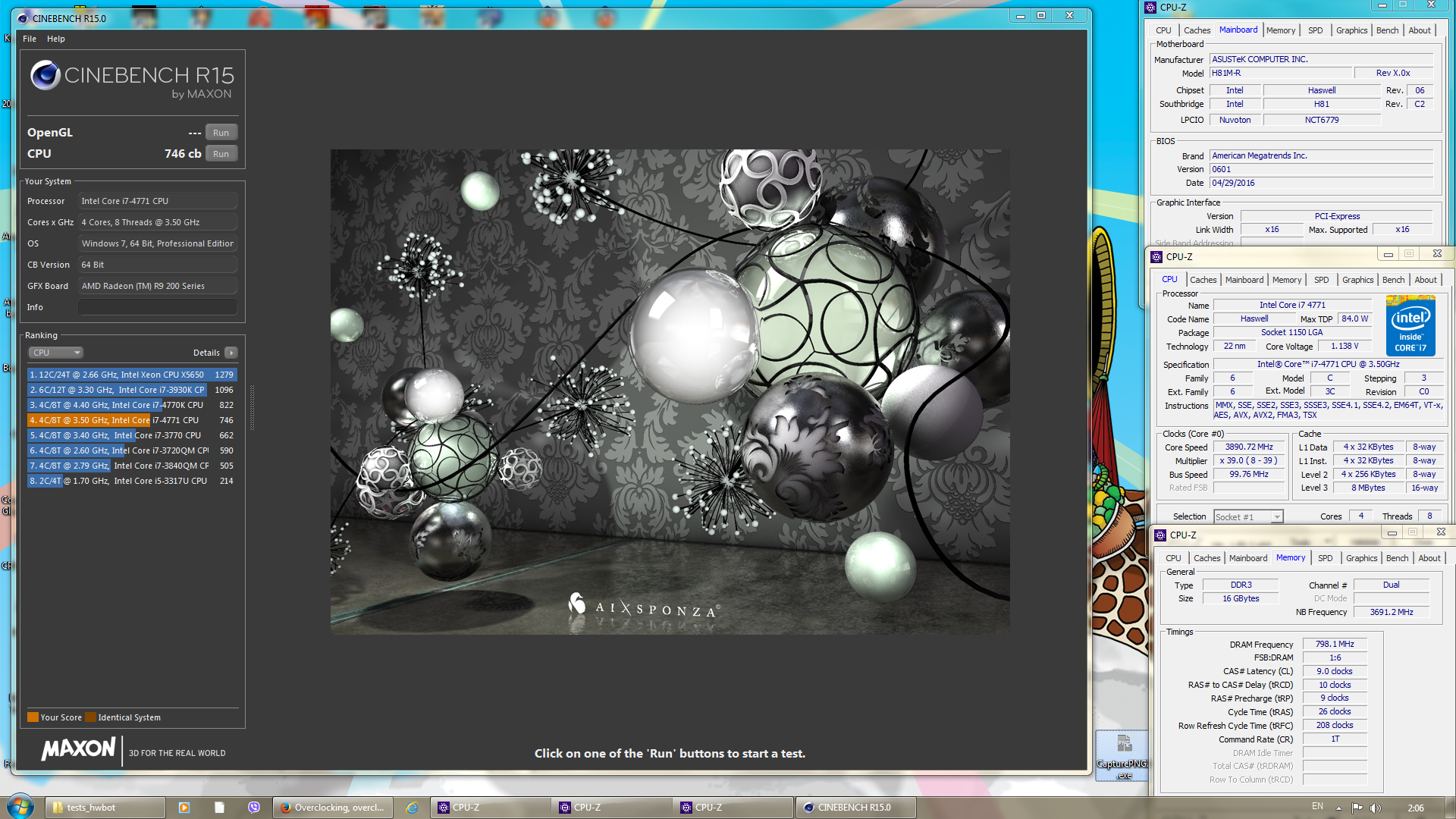1456x819 pixels.
Task: Open the clock showing 2:06
Action: [1415, 808]
